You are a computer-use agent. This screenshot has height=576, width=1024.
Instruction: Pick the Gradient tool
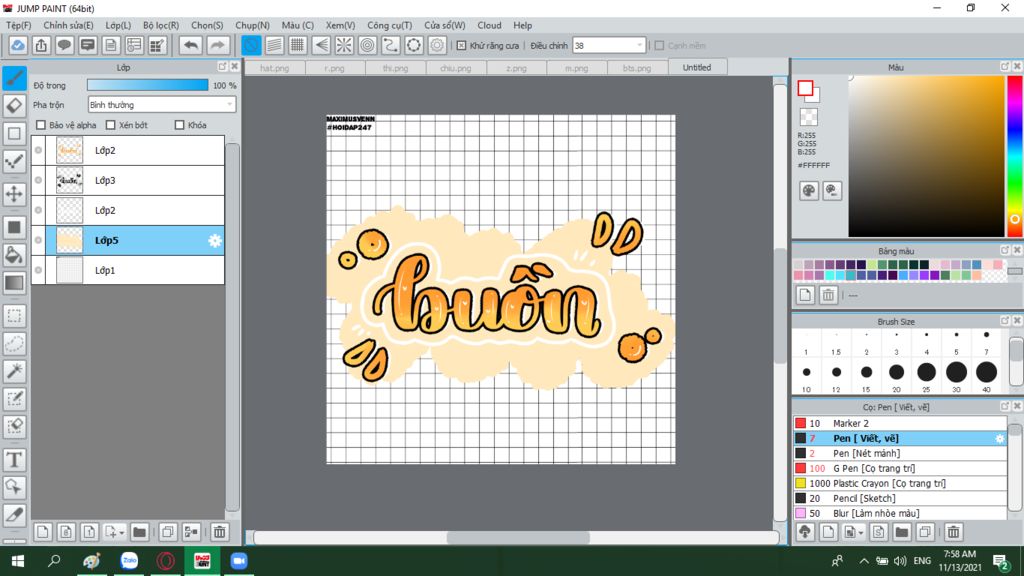tap(14, 283)
